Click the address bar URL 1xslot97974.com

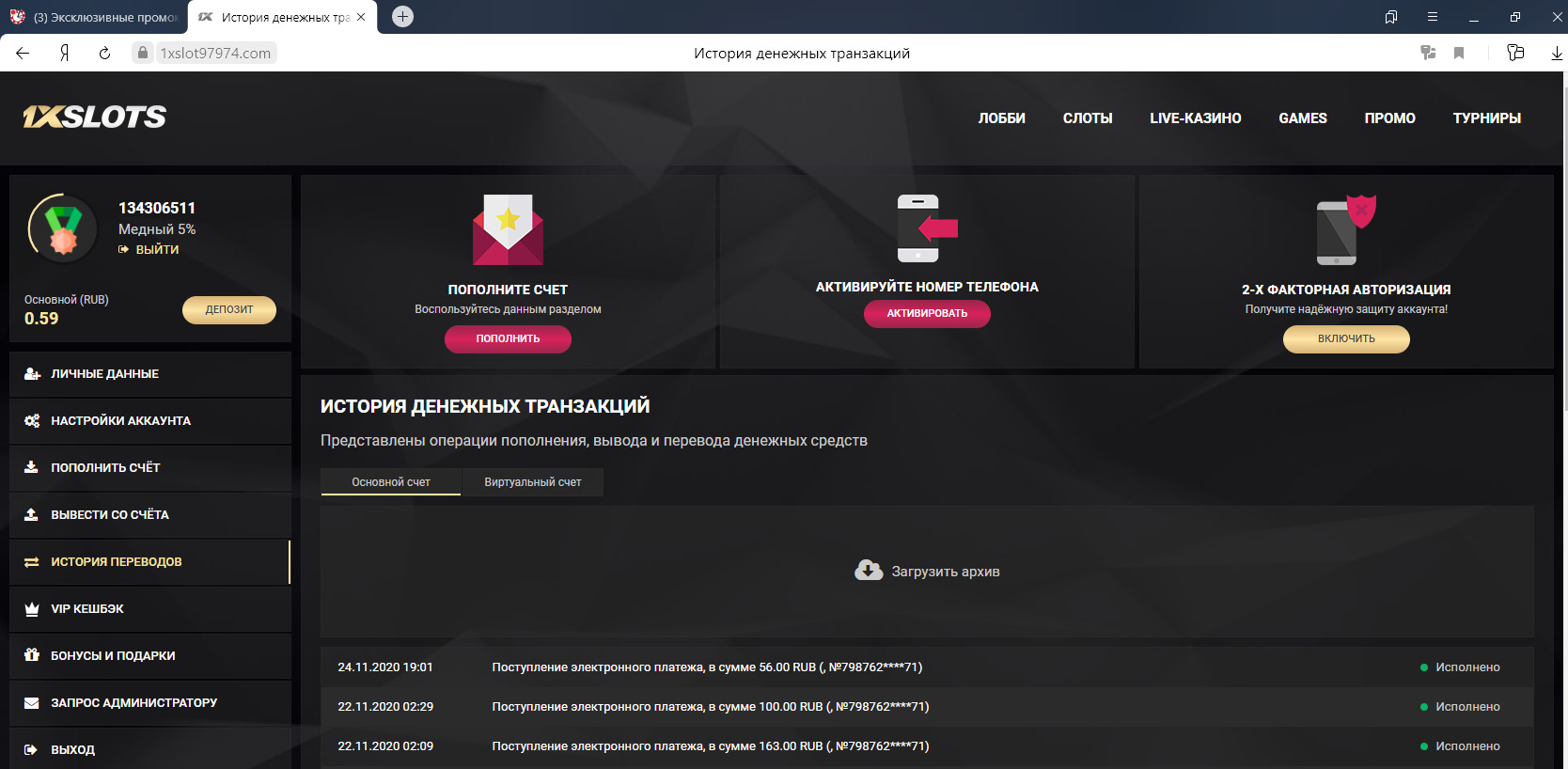[x=215, y=54]
